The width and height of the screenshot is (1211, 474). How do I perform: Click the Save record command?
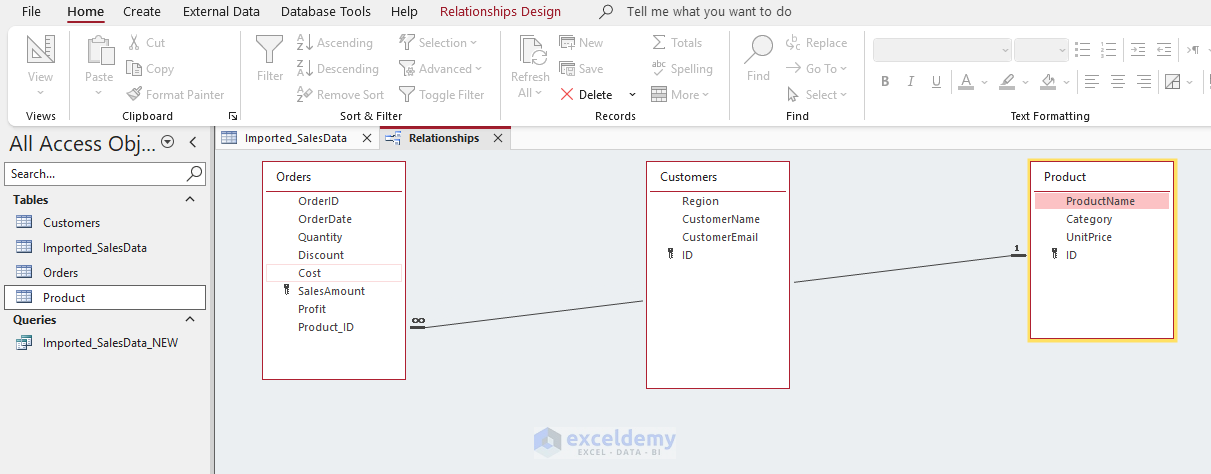click(581, 69)
